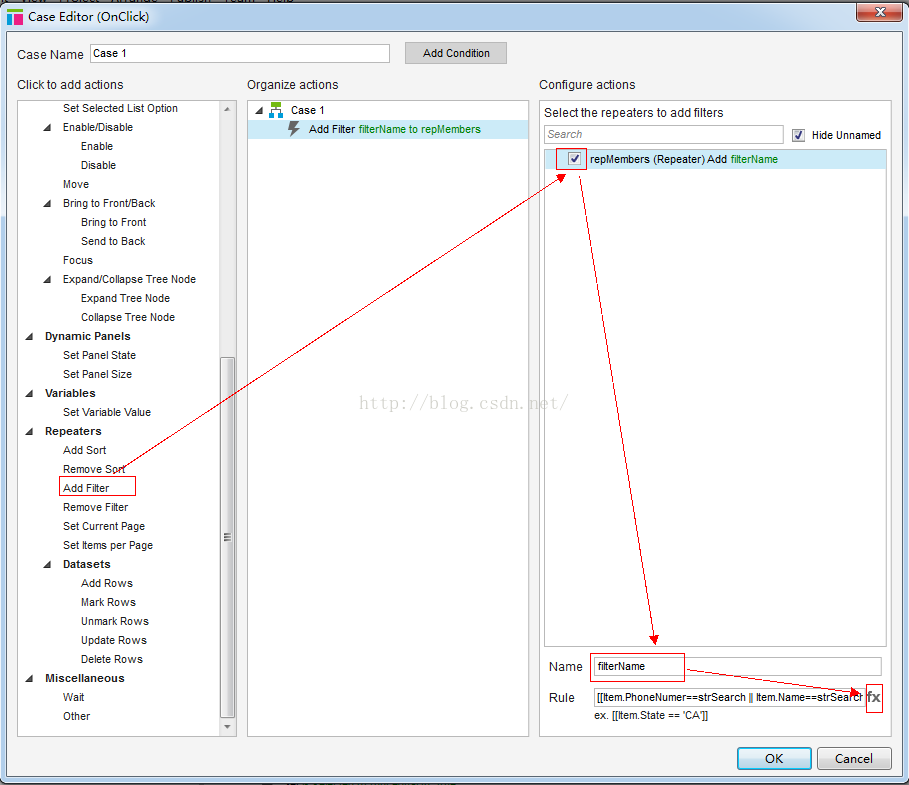Add the Remove Filter action
Screen dimensions: 909x785
pyautogui.click(x=96, y=507)
